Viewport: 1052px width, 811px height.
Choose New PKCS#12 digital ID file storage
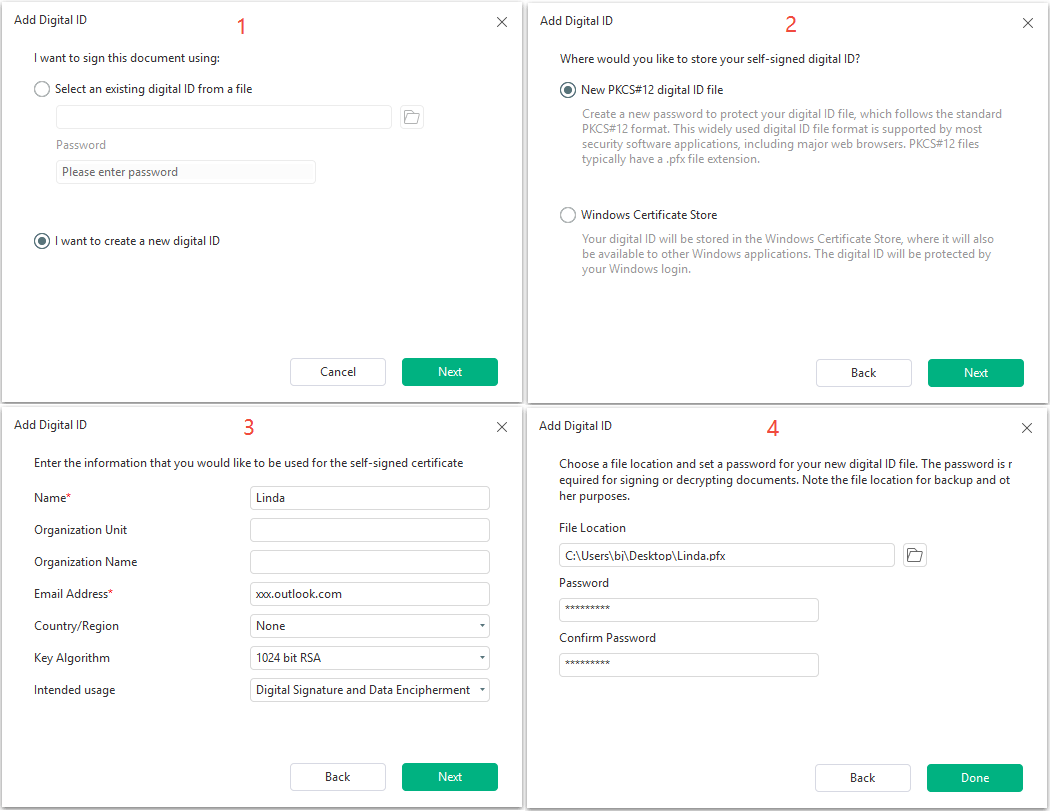click(x=567, y=90)
